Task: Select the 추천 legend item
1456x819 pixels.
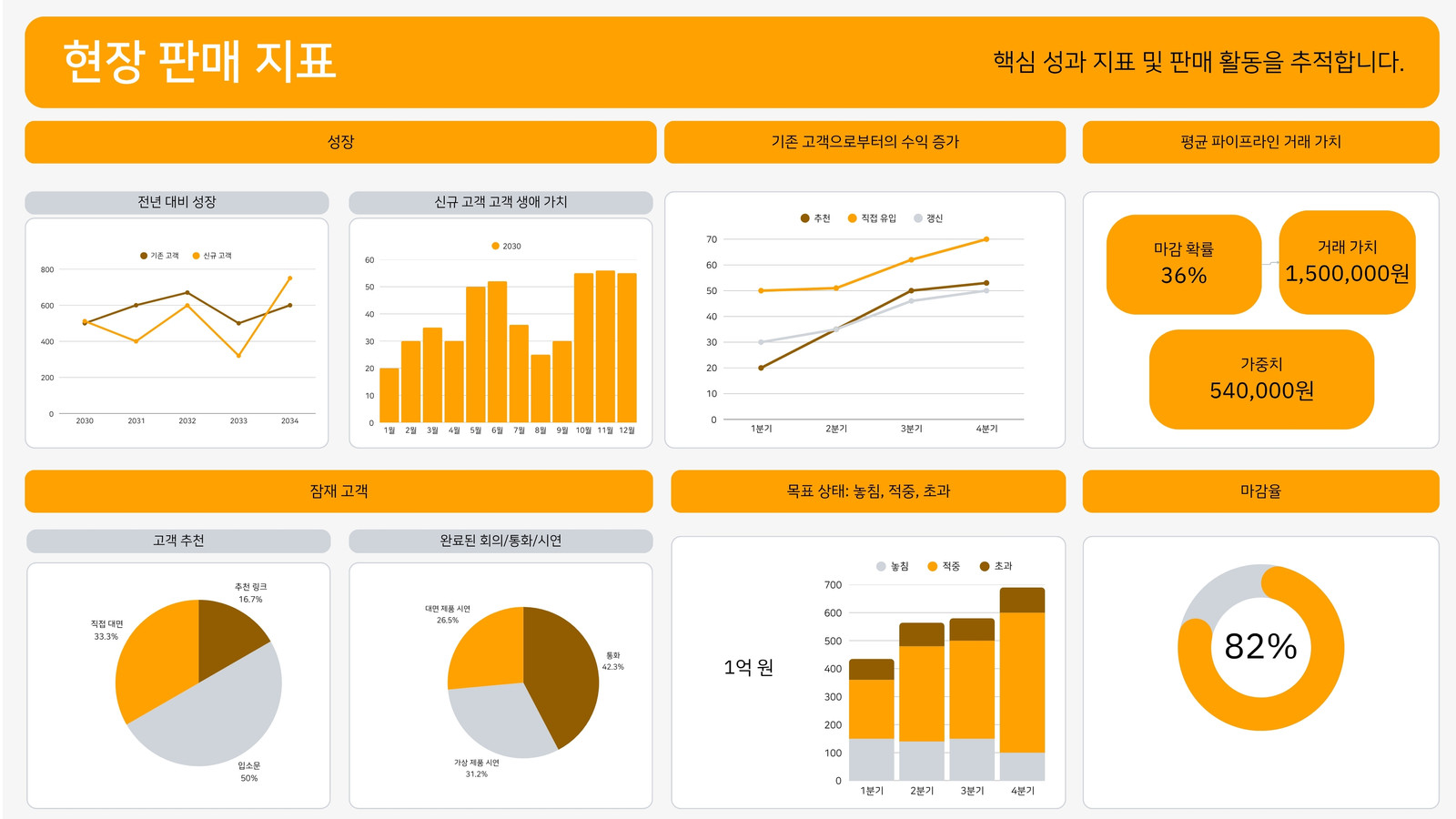Action: [815, 218]
